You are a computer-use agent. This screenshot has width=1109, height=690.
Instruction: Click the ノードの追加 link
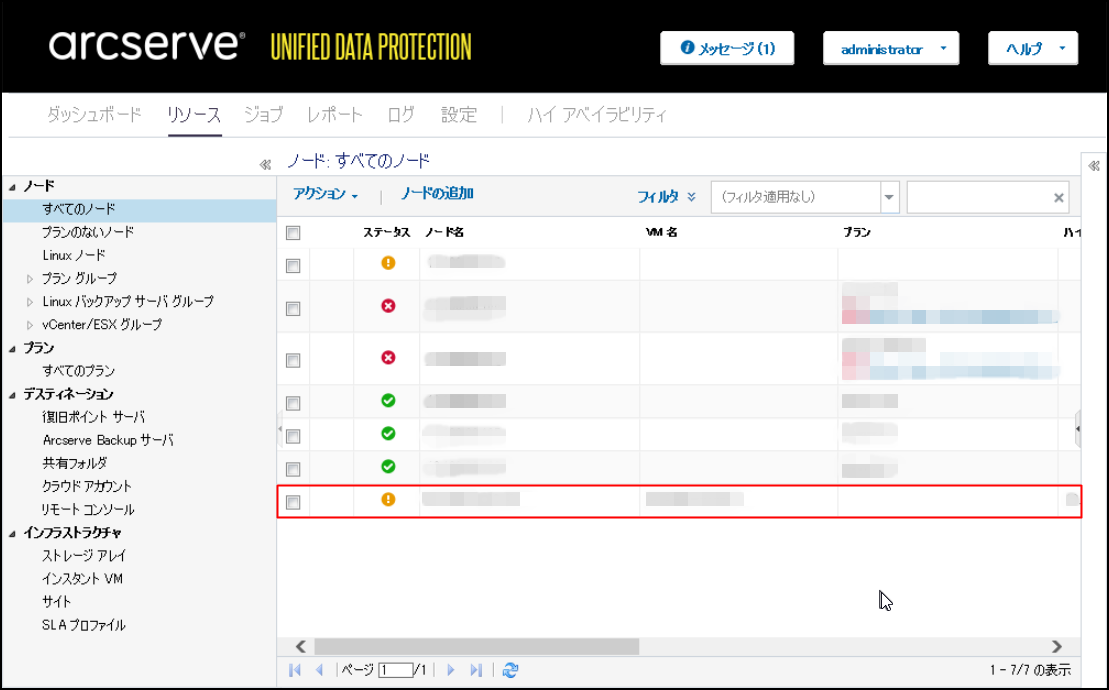click(x=437, y=194)
